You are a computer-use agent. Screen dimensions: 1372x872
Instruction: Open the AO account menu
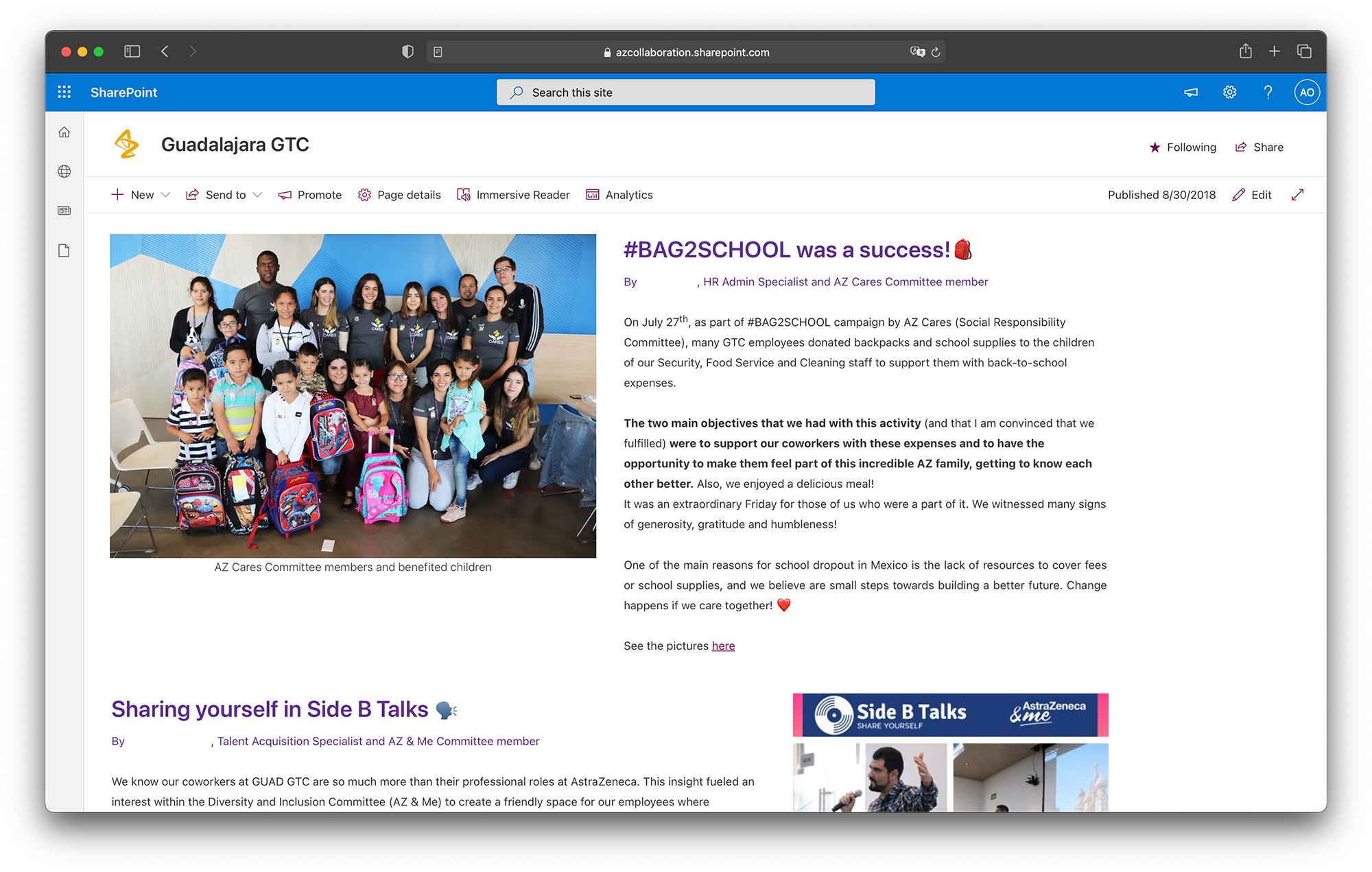click(x=1307, y=92)
